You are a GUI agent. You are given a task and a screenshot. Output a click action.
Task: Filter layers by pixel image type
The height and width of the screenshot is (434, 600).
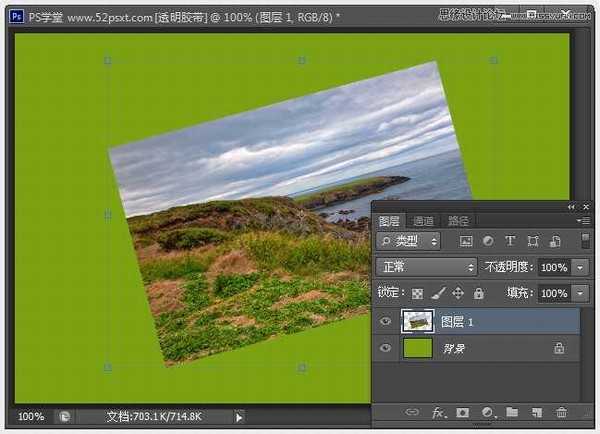point(466,242)
